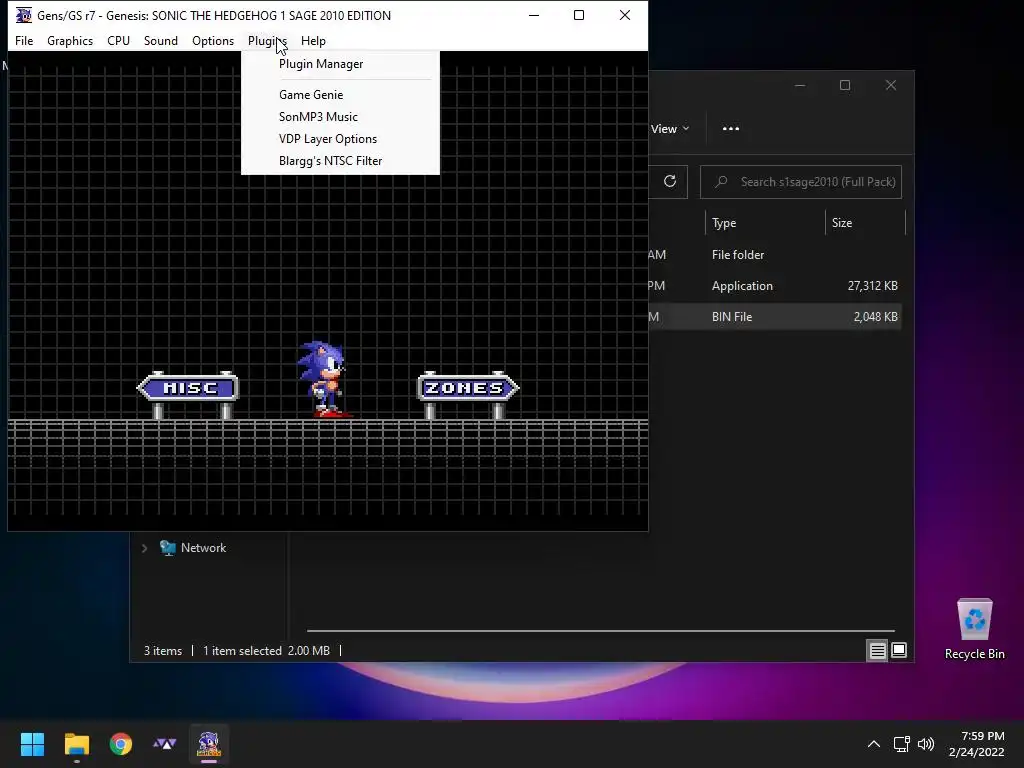The height and width of the screenshot is (768, 1024).
Task: Open the triangle-logo app on the taskbar
Action: [165, 744]
